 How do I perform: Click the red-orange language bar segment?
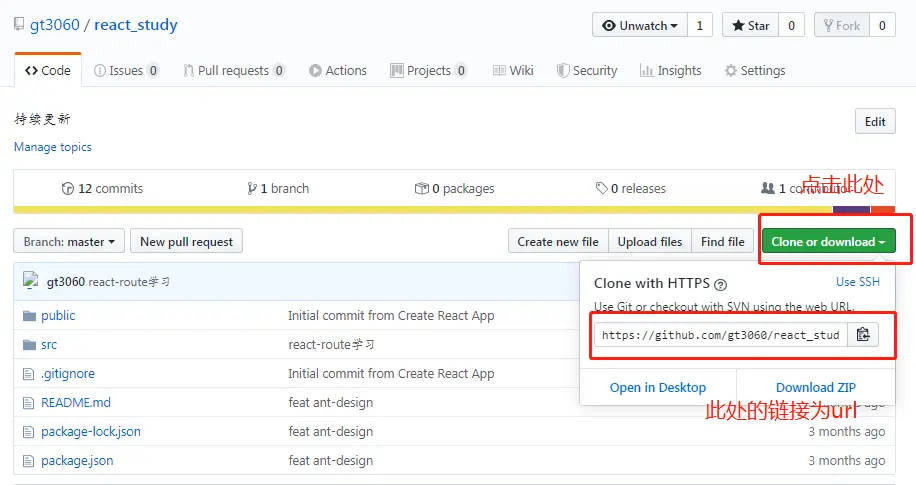point(883,210)
